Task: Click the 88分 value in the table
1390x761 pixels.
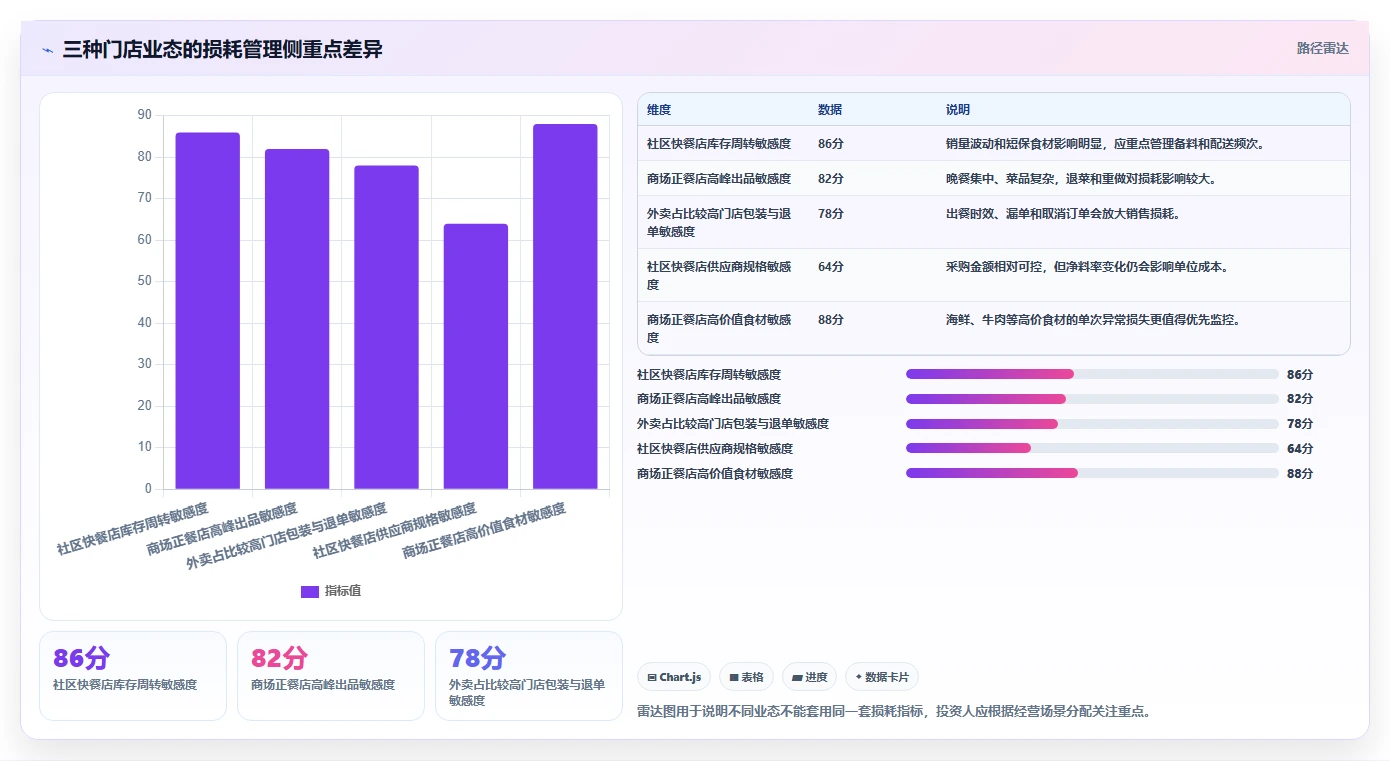Action: click(x=831, y=319)
